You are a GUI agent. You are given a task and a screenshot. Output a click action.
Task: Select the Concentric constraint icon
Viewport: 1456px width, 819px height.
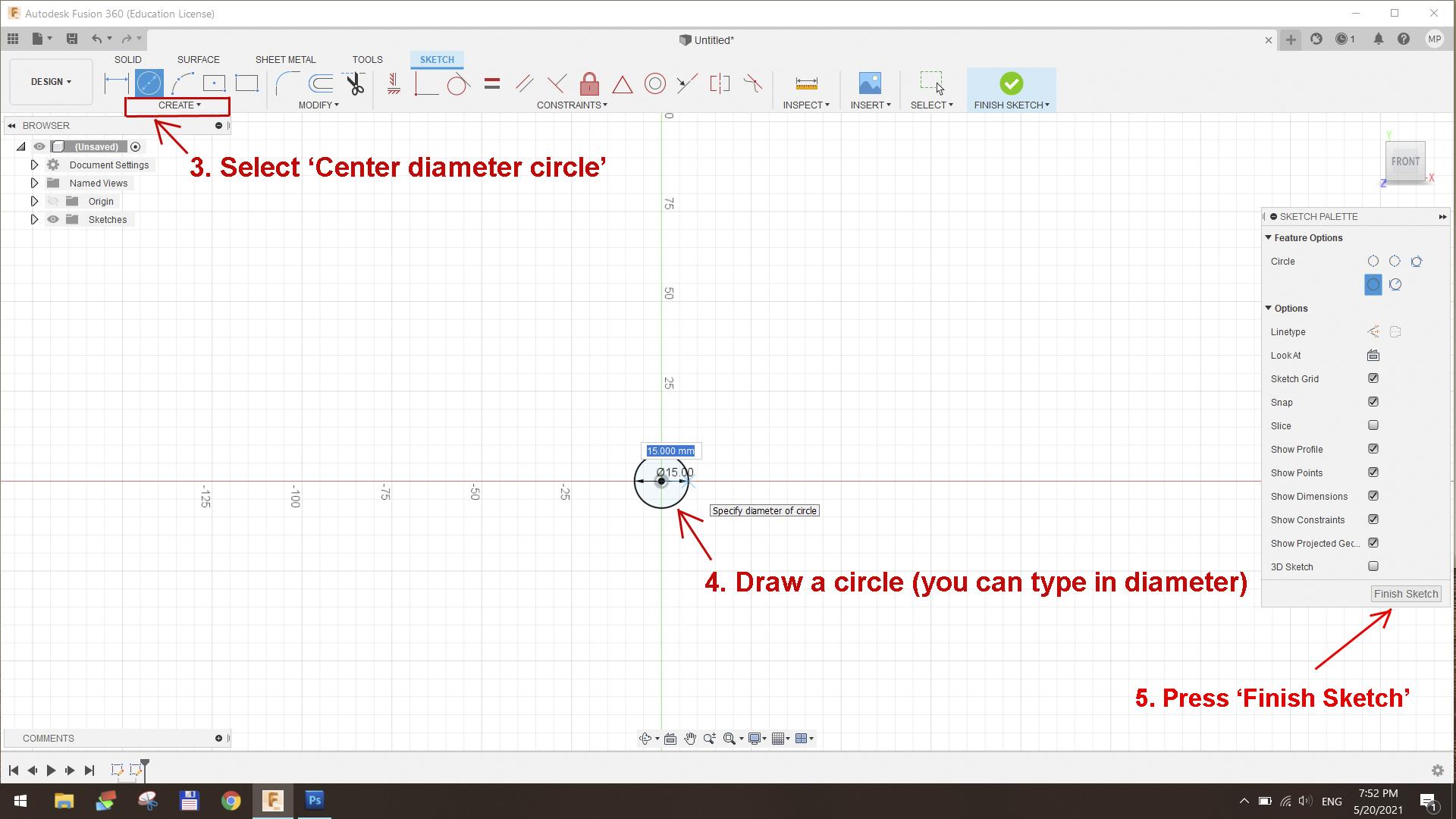pyautogui.click(x=654, y=83)
